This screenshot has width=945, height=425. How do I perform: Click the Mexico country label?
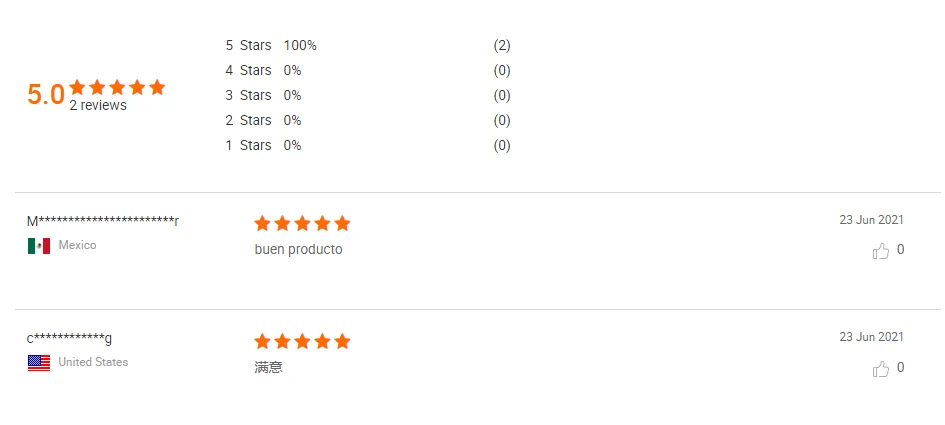point(78,245)
